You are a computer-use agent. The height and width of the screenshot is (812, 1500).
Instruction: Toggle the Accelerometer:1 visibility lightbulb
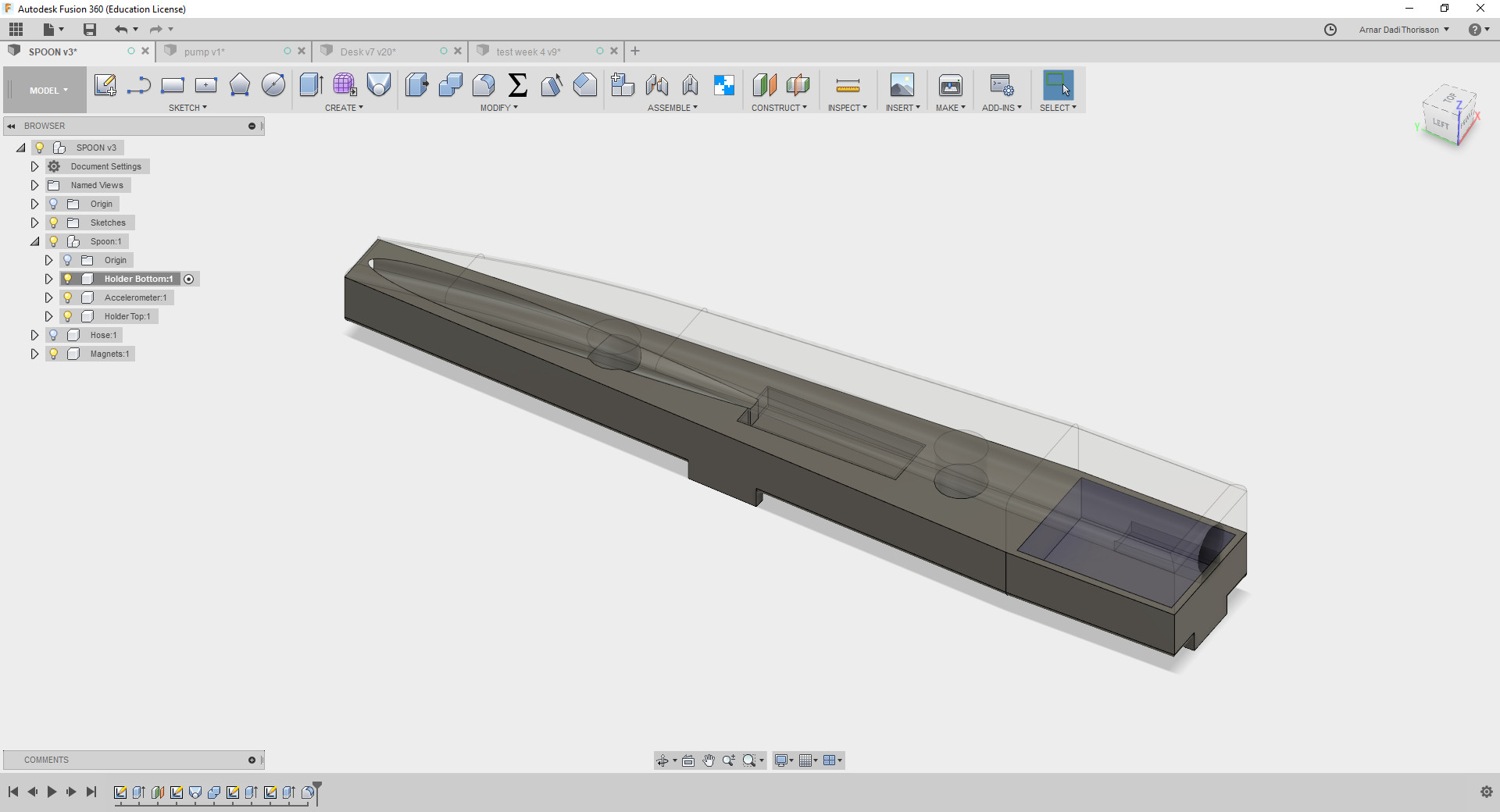[68, 297]
